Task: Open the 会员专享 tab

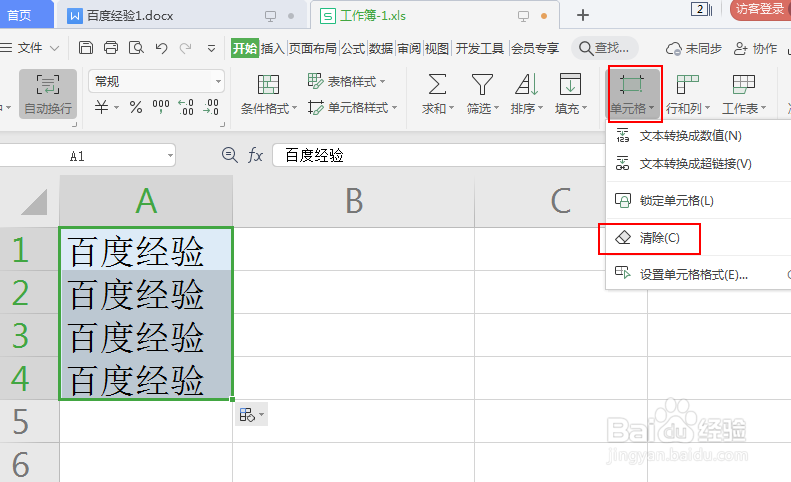Action: pos(535,48)
